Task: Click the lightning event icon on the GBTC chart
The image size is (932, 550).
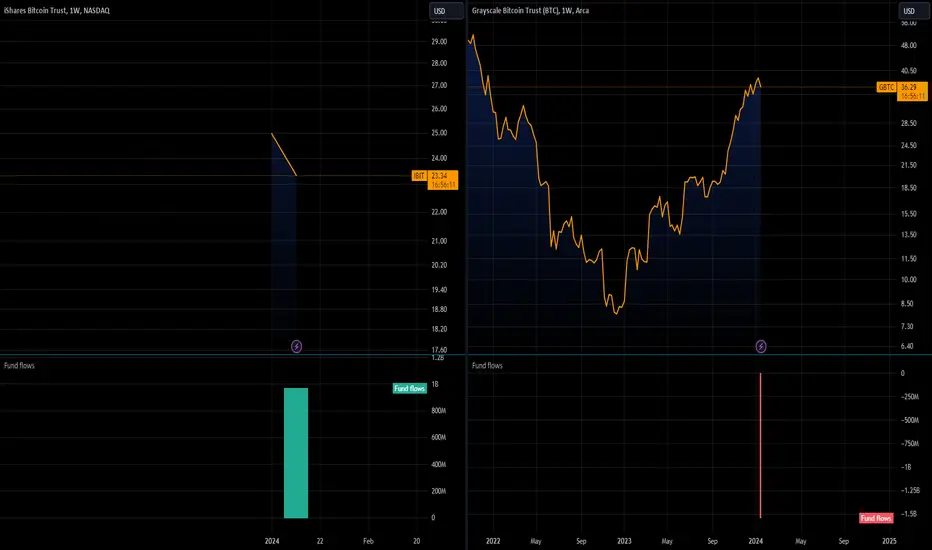Action: 761,346
